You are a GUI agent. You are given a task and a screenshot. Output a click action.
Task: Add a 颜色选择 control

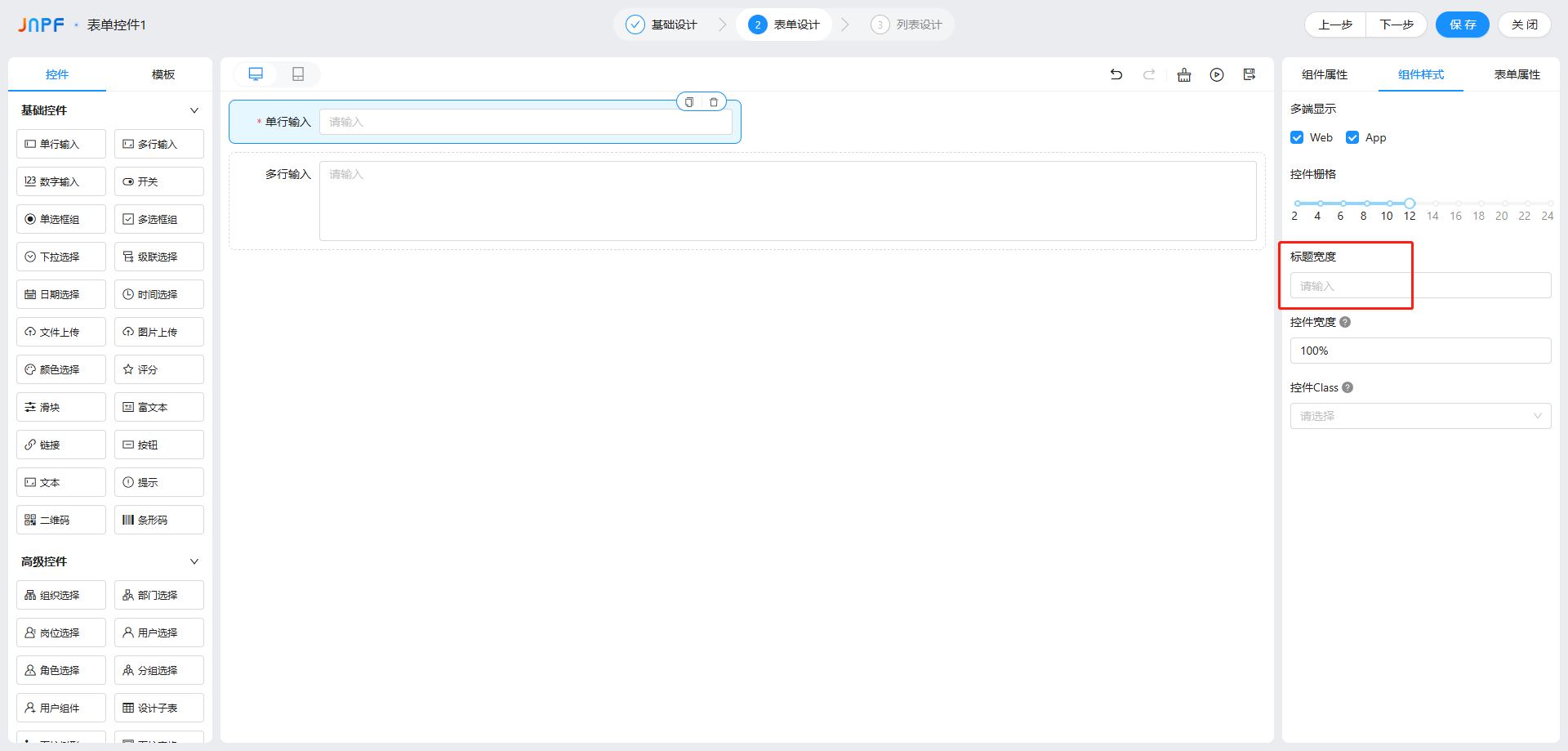pos(61,369)
